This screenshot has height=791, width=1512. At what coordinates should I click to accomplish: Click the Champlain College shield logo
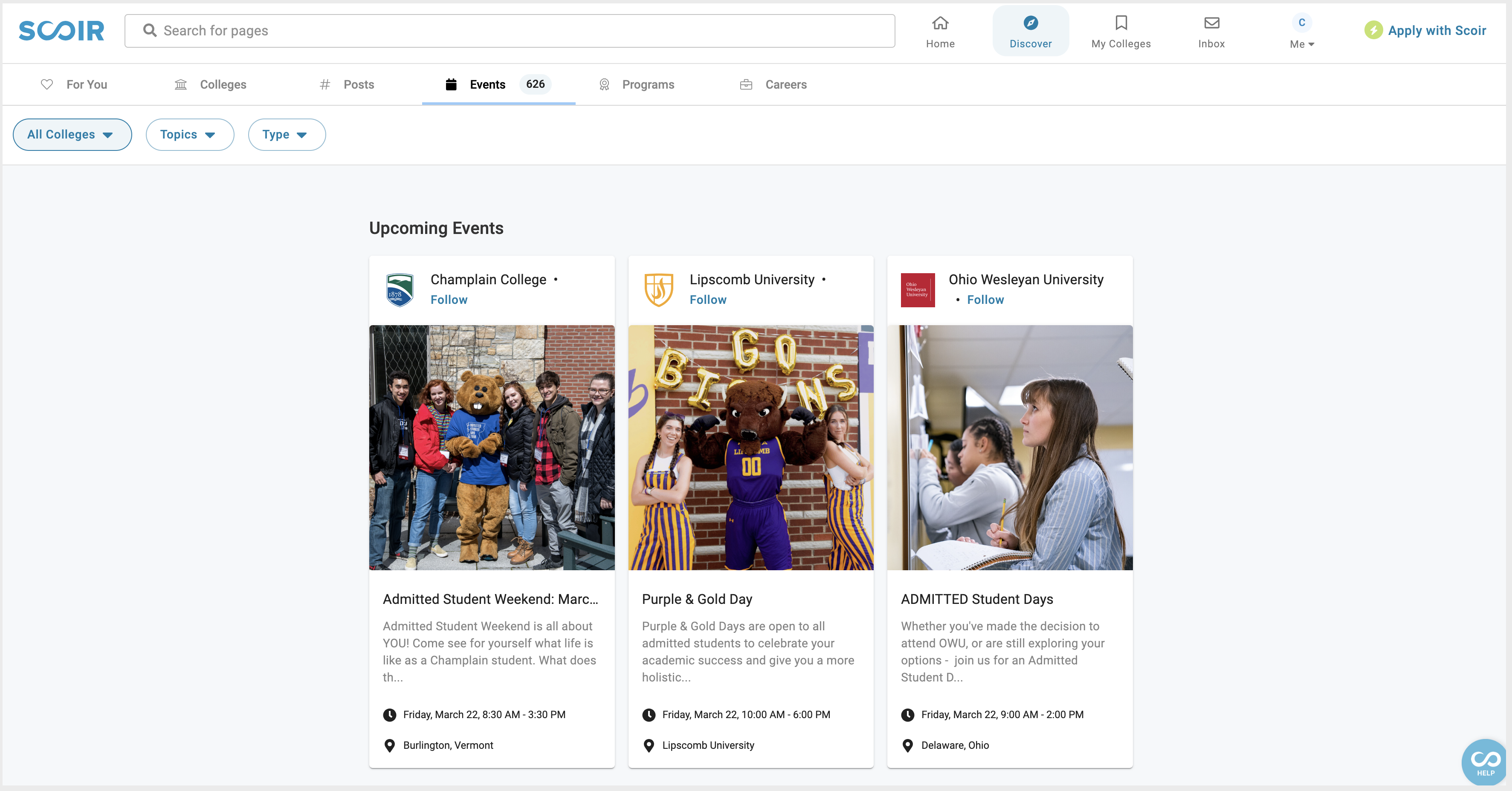coord(400,290)
